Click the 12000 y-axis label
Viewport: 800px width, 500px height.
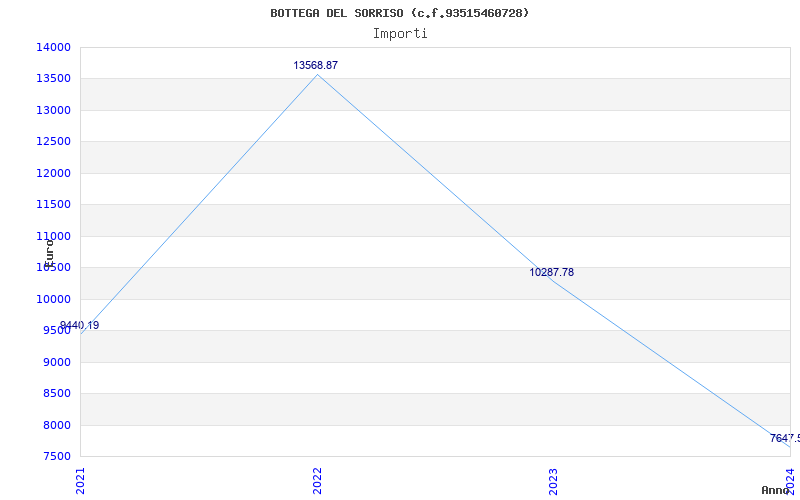(53, 173)
